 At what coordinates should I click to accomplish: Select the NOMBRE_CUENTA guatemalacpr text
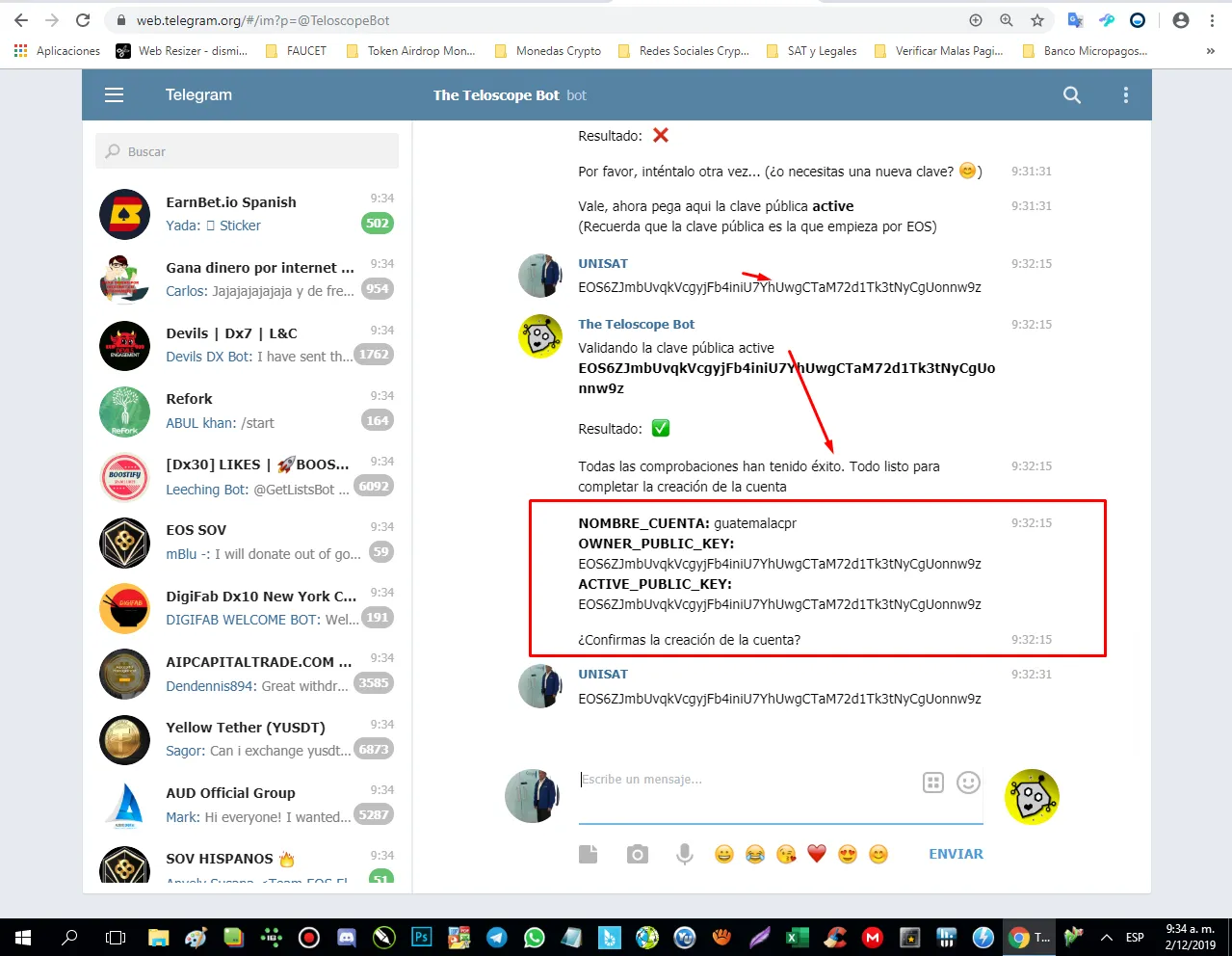[x=687, y=523]
